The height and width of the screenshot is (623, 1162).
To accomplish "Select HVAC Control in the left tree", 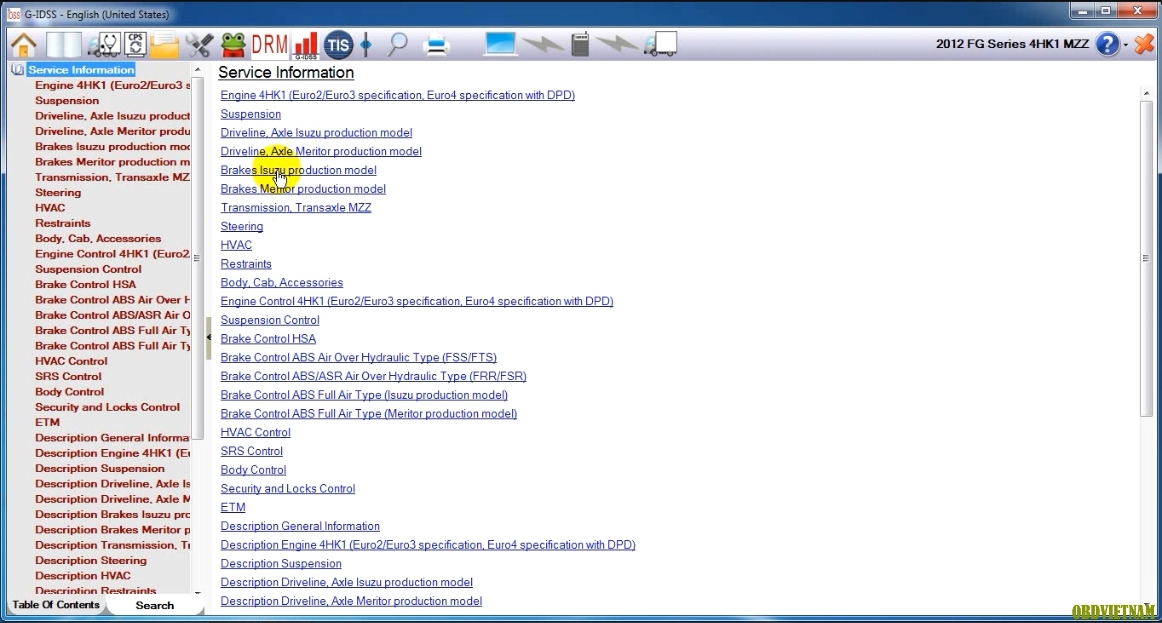I will click(x=71, y=361).
